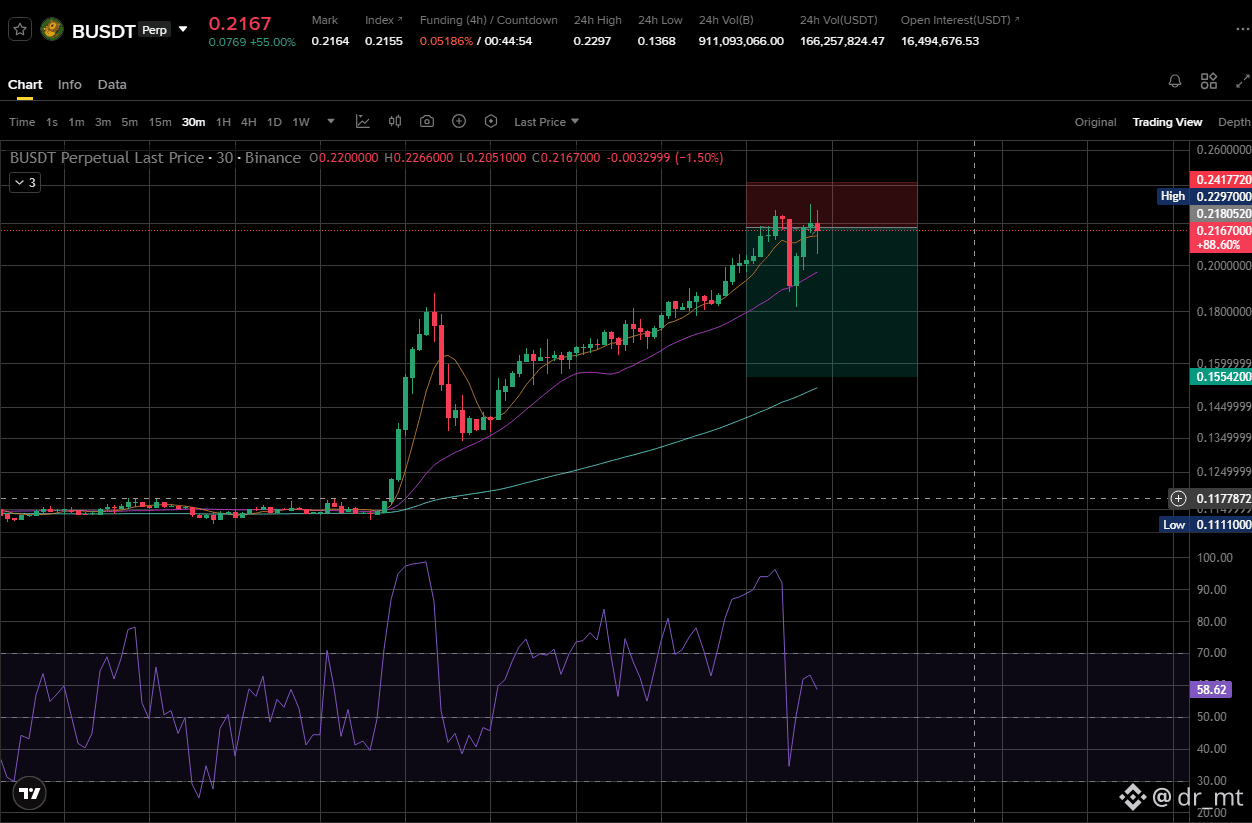
Task: Click the 24h Vol(USDT) value 166,257,824.47
Action: [x=842, y=41]
